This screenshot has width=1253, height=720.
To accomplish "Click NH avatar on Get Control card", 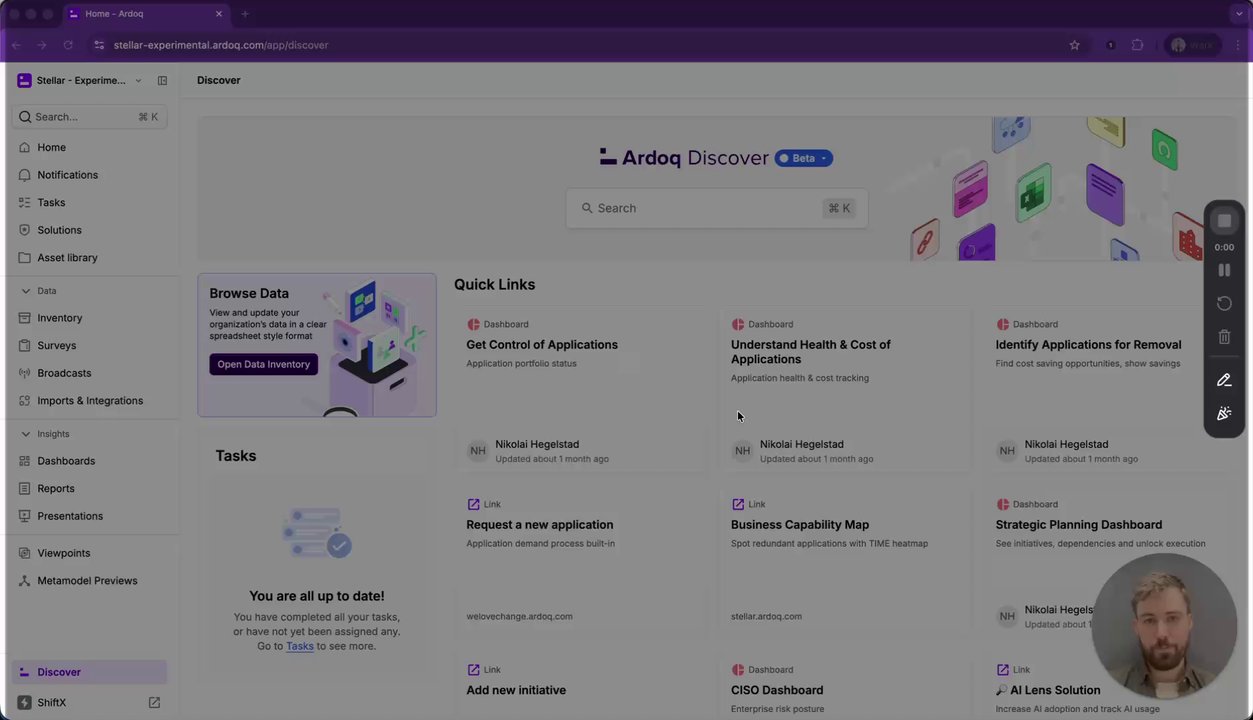I will pos(478,451).
